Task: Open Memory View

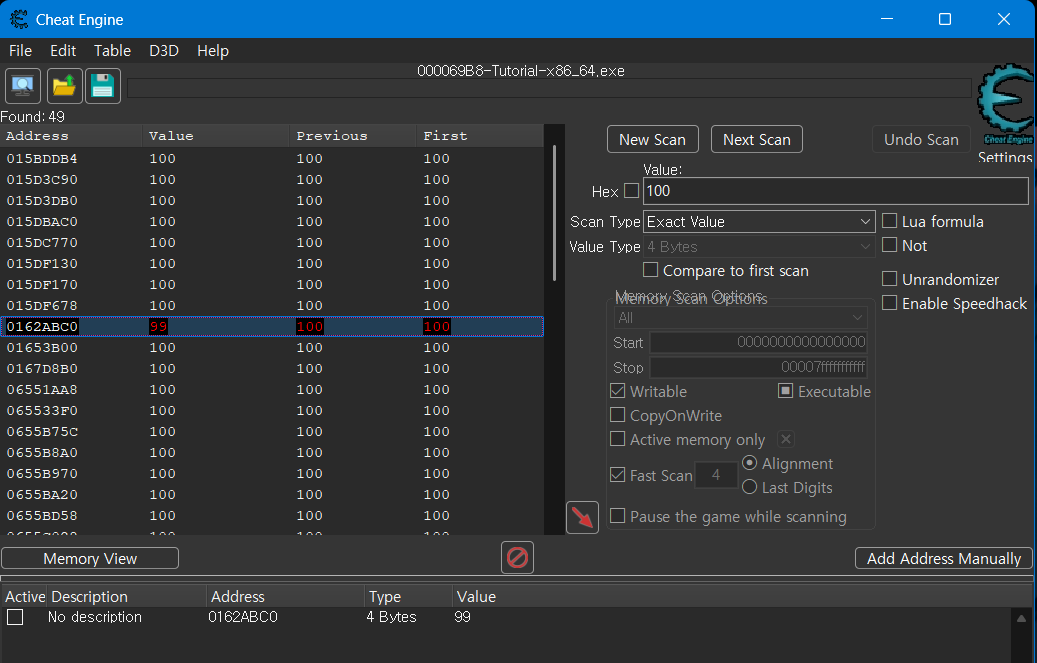Action: pos(90,558)
